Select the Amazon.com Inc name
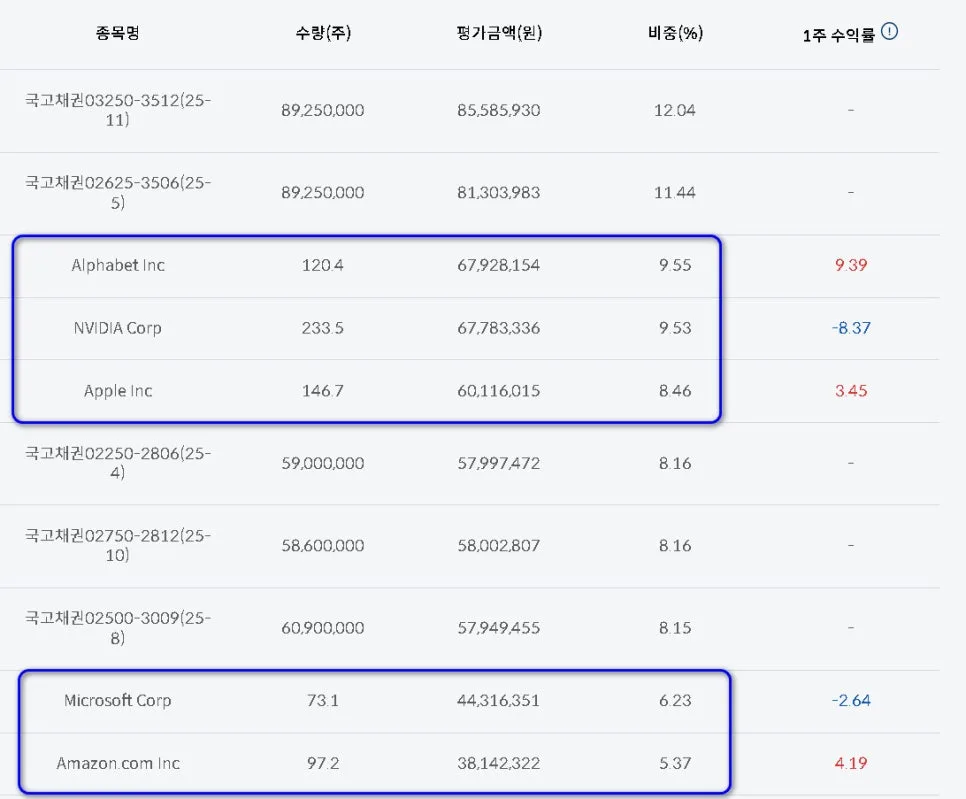966x799 pixels. tap(118, 763)
